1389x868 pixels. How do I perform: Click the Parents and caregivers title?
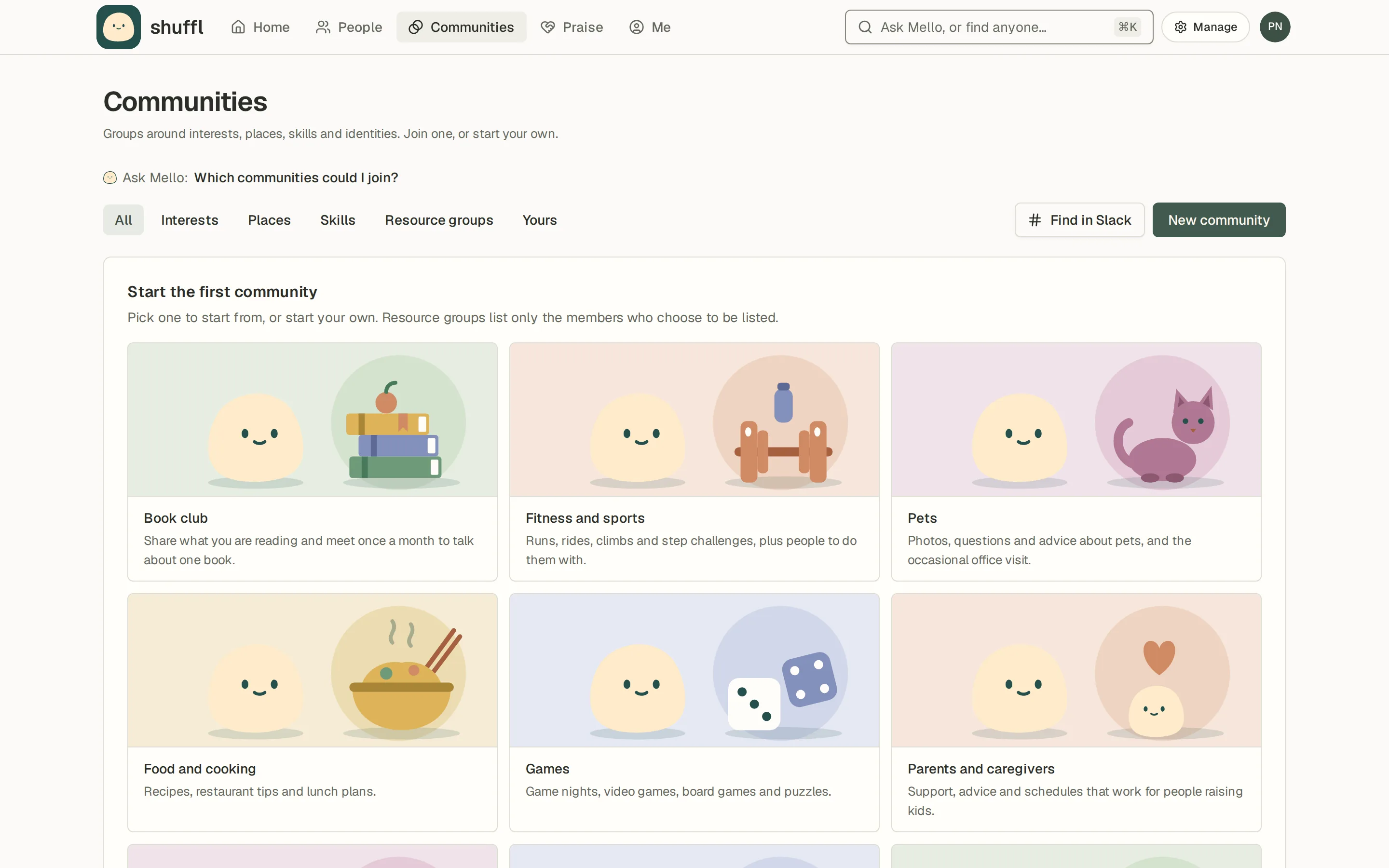[x=981, y=769]
